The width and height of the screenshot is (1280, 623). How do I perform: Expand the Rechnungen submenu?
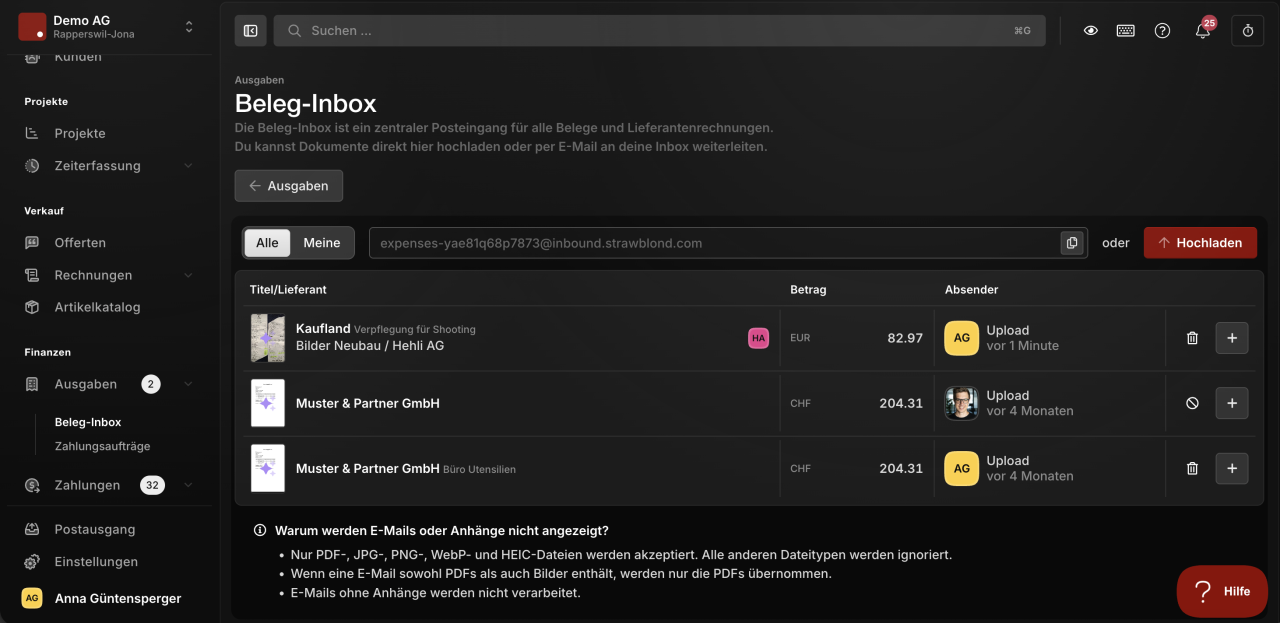(189, 275)
